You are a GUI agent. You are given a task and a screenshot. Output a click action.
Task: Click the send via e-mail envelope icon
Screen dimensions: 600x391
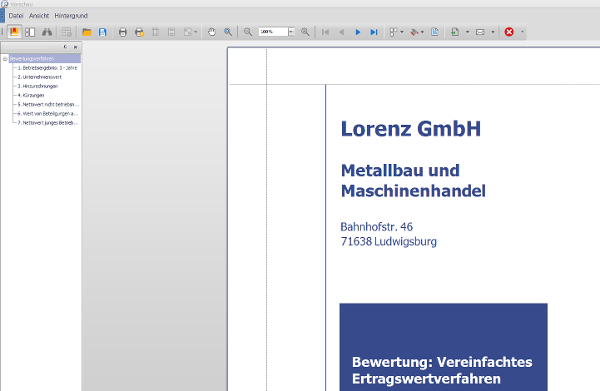(480, 32)
